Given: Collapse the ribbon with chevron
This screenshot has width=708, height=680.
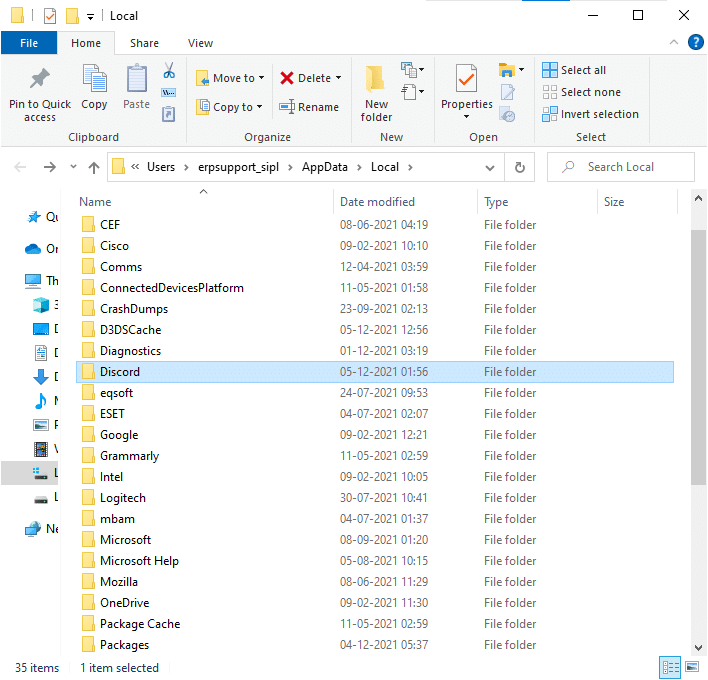Looking at the screenshot, I should [x=674, y=42].
